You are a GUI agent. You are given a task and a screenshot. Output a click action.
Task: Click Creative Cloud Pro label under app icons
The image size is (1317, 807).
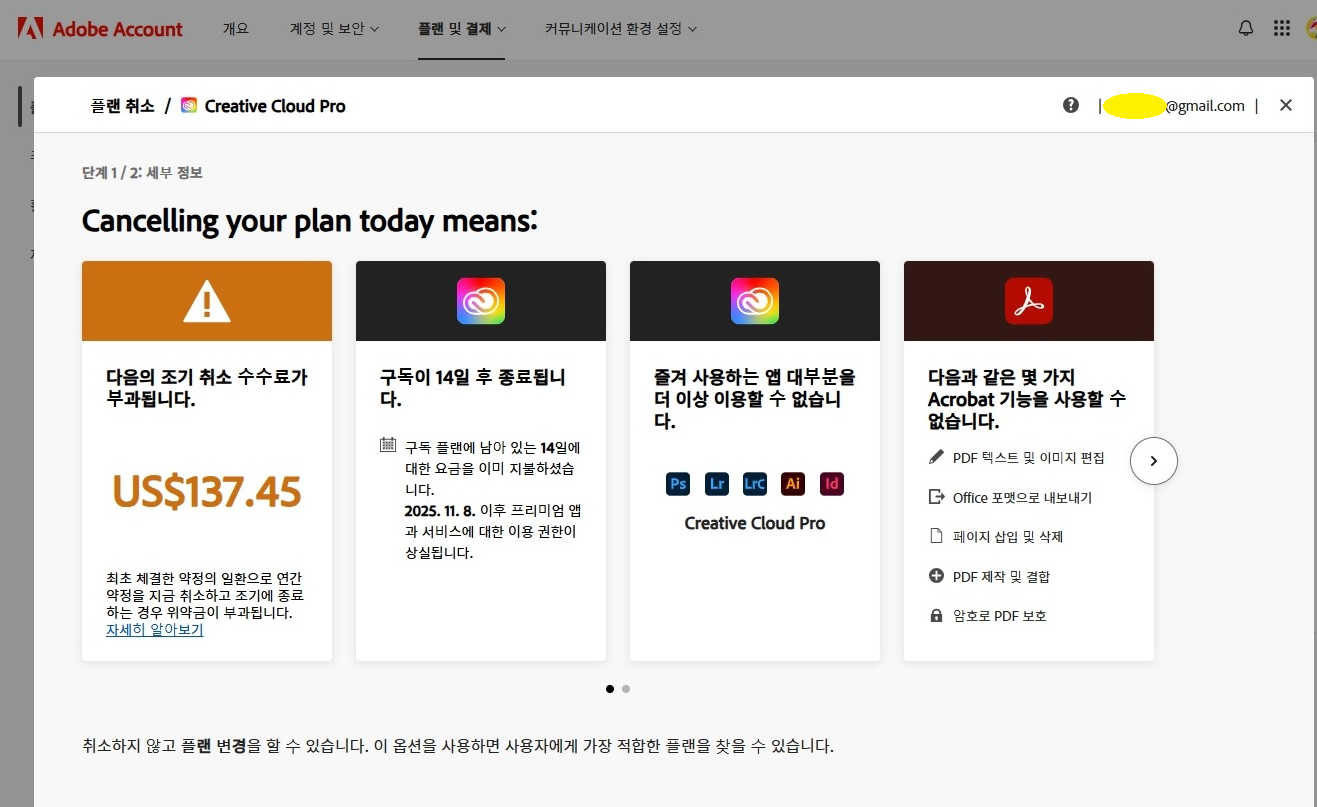[755, 523]
